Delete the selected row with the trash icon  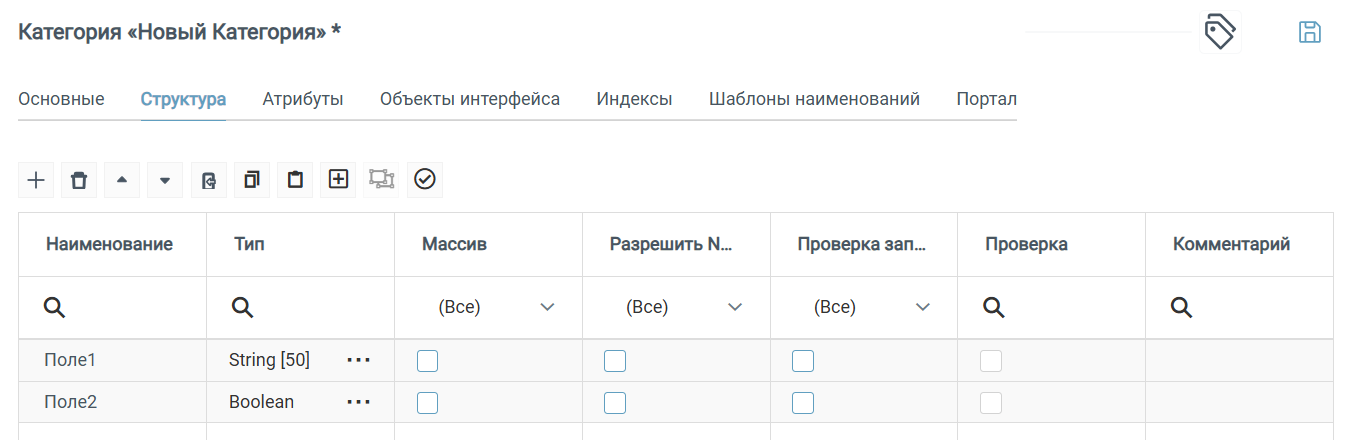pyautogui.click(x=79, y=180)
